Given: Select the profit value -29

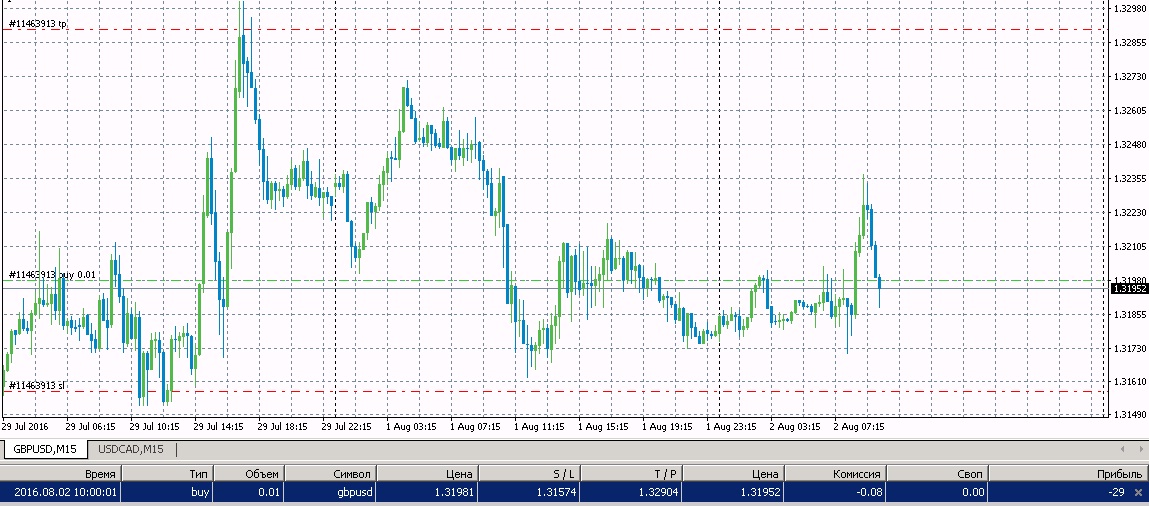Looking at the screenshot, I should (1117, 492).
